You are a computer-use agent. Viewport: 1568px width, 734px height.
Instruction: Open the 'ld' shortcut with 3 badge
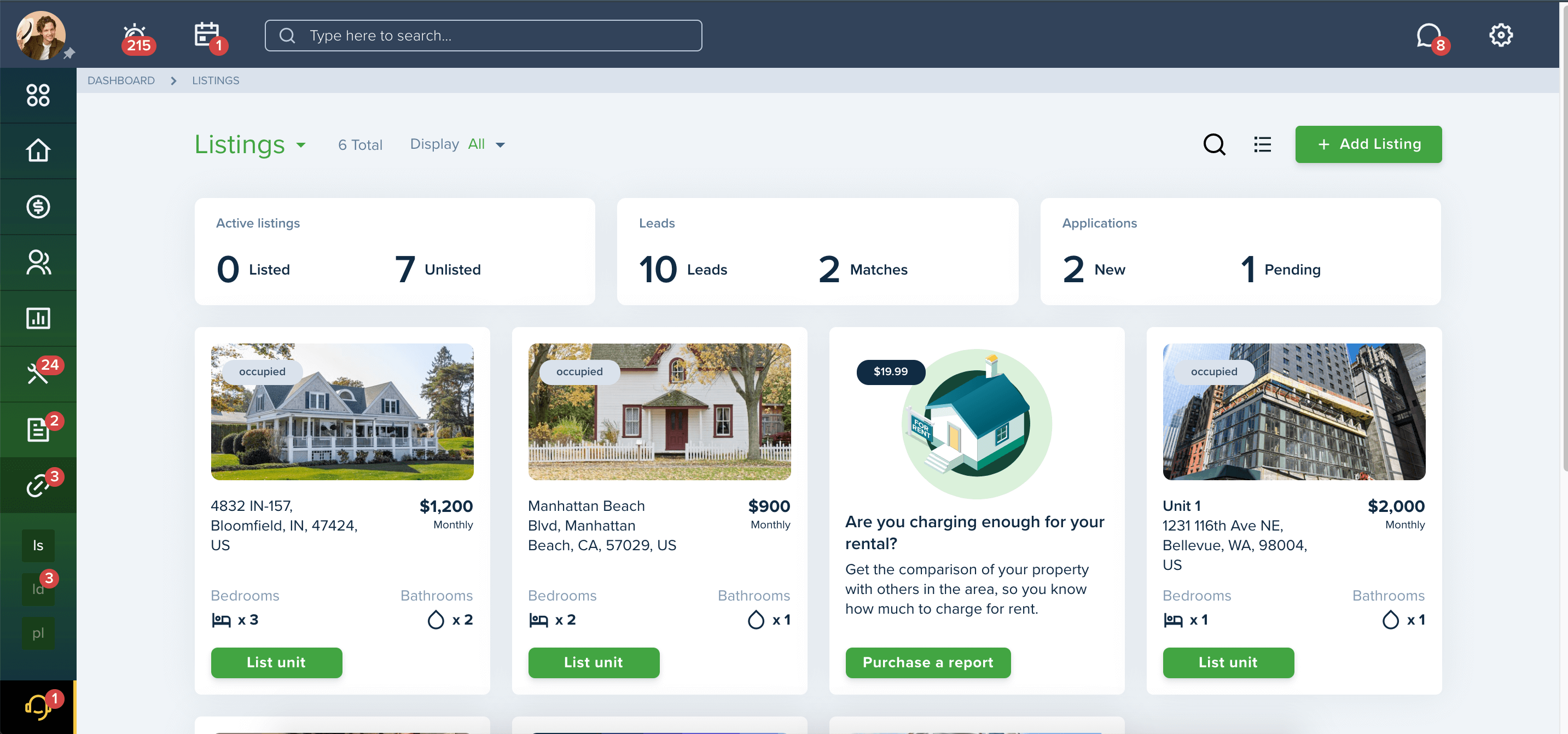[38, 589]
